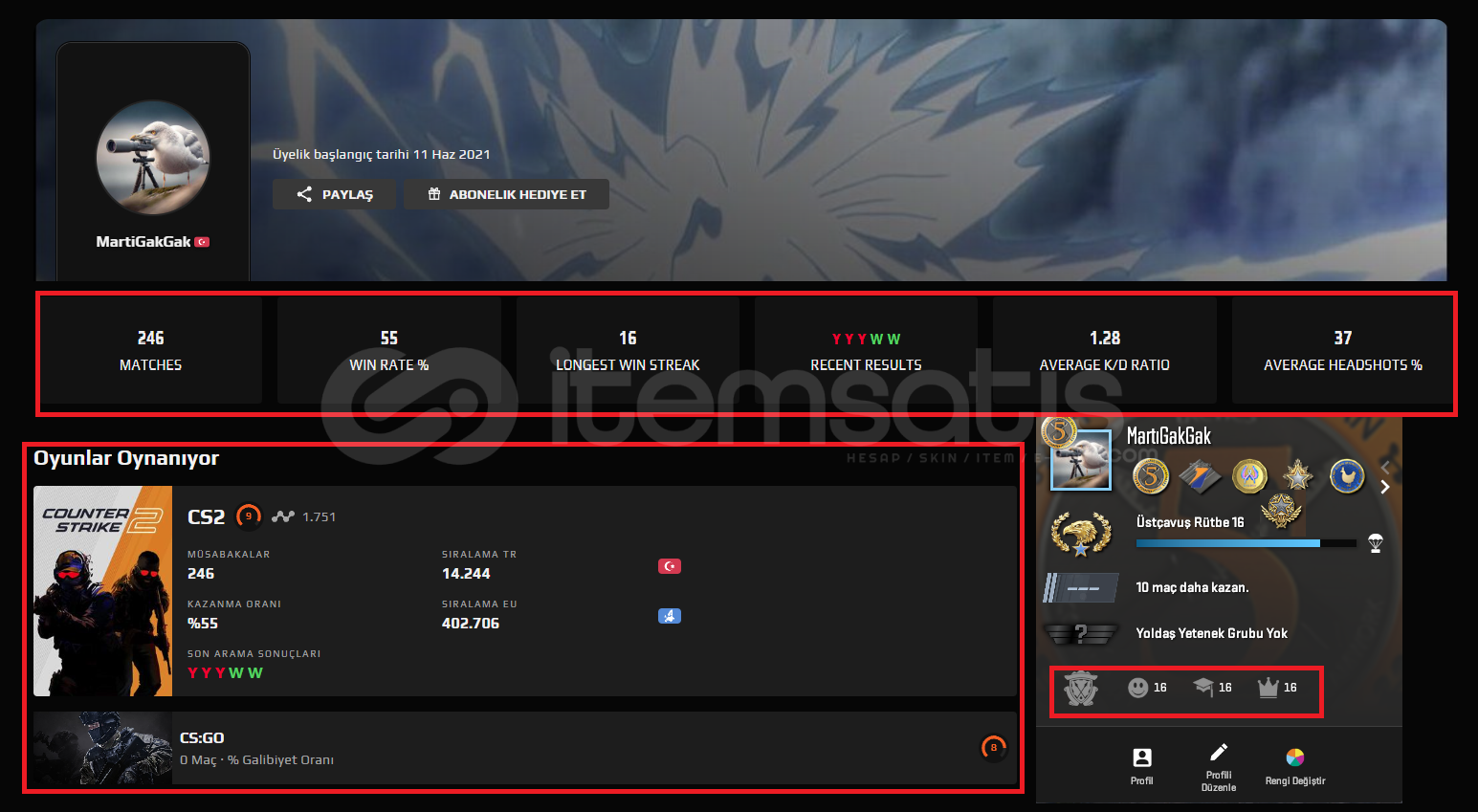Click the Rengi Değiştir label
This screenshot has height=812, width=1478.
1295,781
